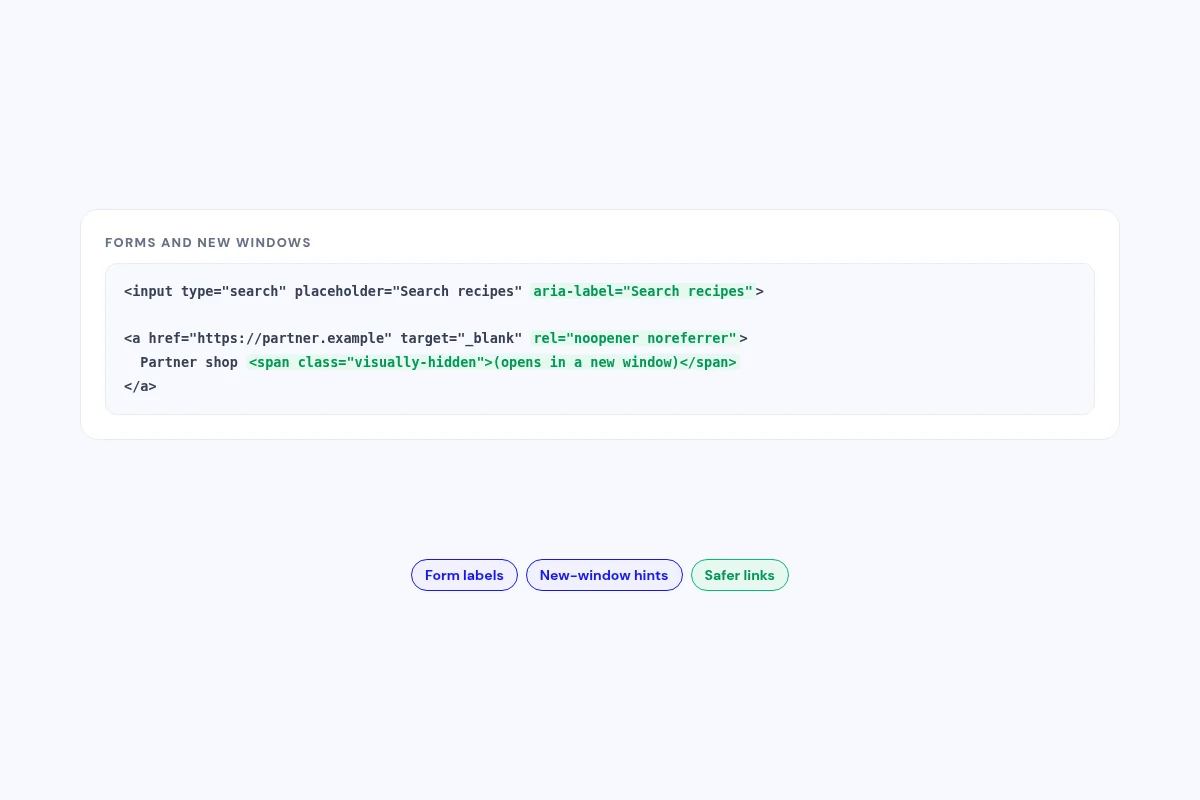Click the placeholder="Search recipes" attribute
1200x800 pixels.
click(408, 291)
